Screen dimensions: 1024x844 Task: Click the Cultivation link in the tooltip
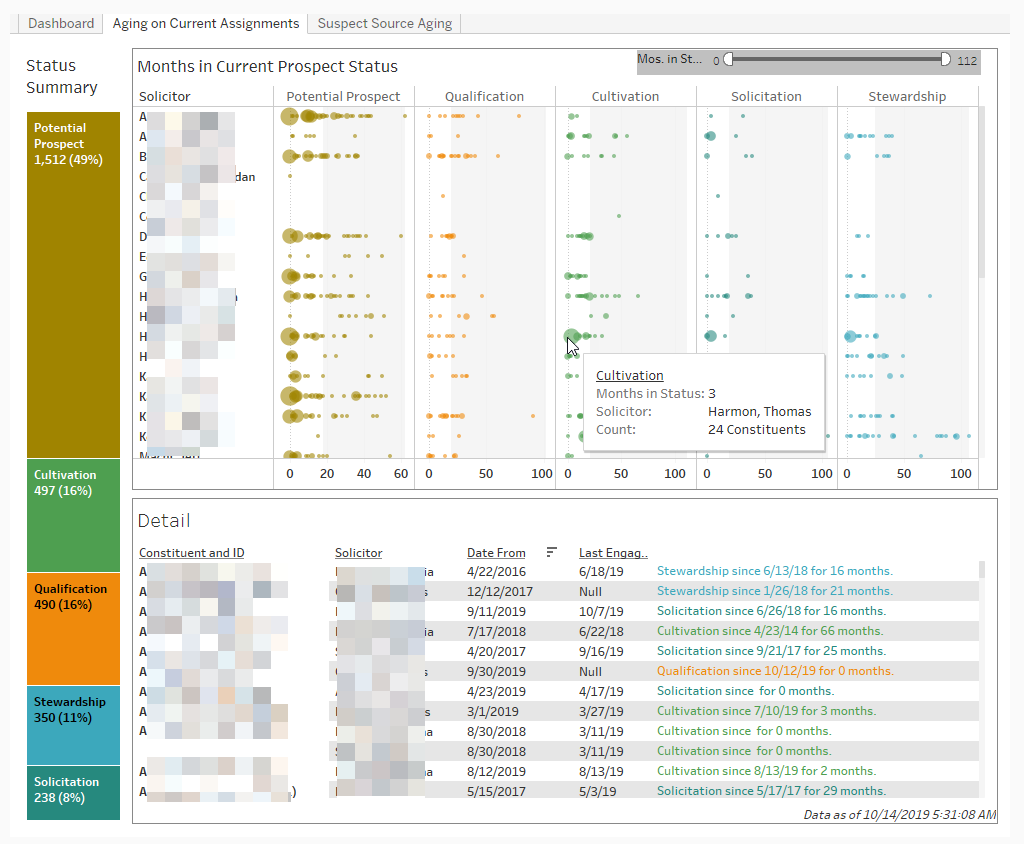[629, 375]
